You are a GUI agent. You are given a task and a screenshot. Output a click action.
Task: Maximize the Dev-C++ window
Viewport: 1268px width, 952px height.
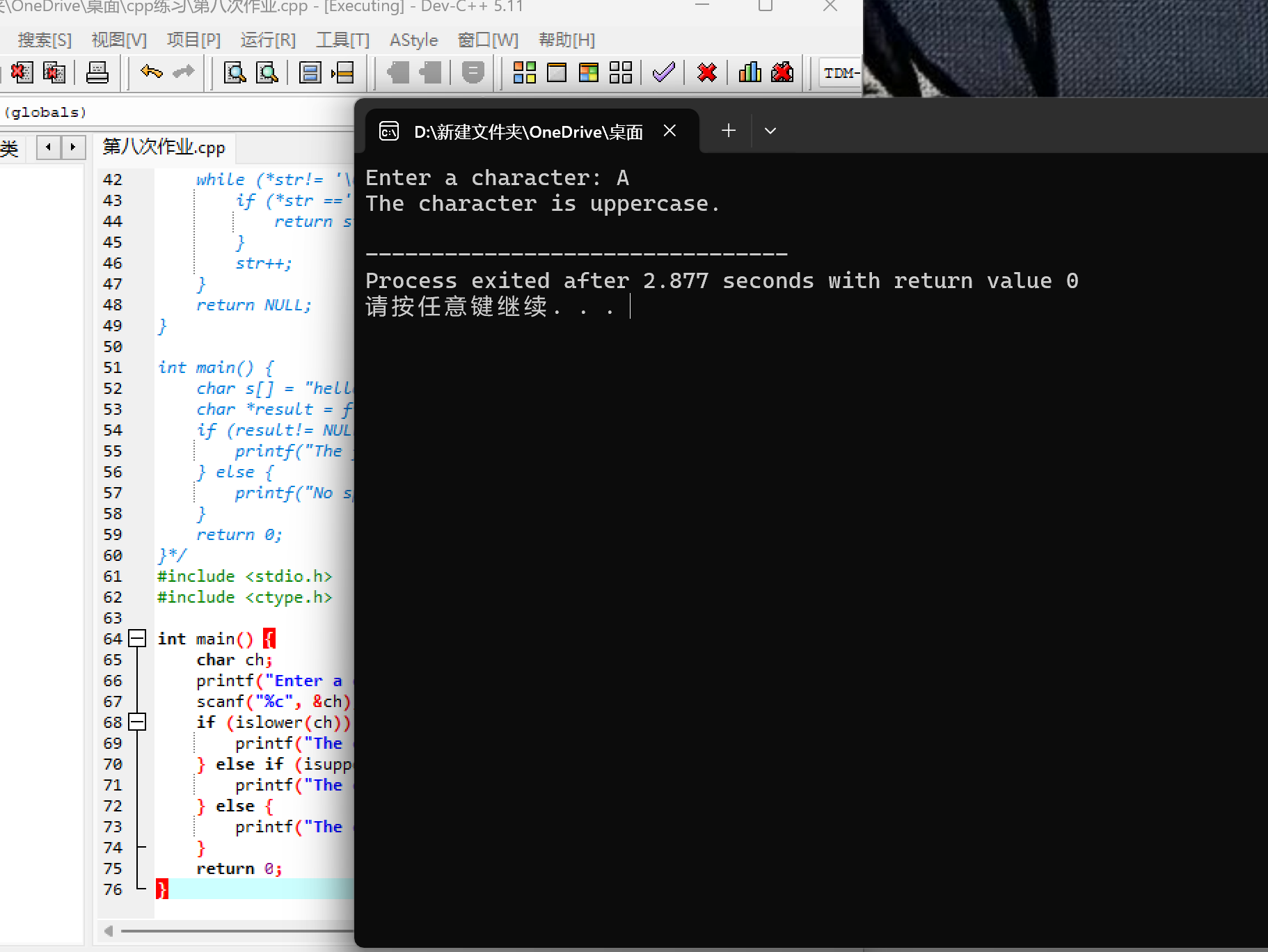(766, 6)
